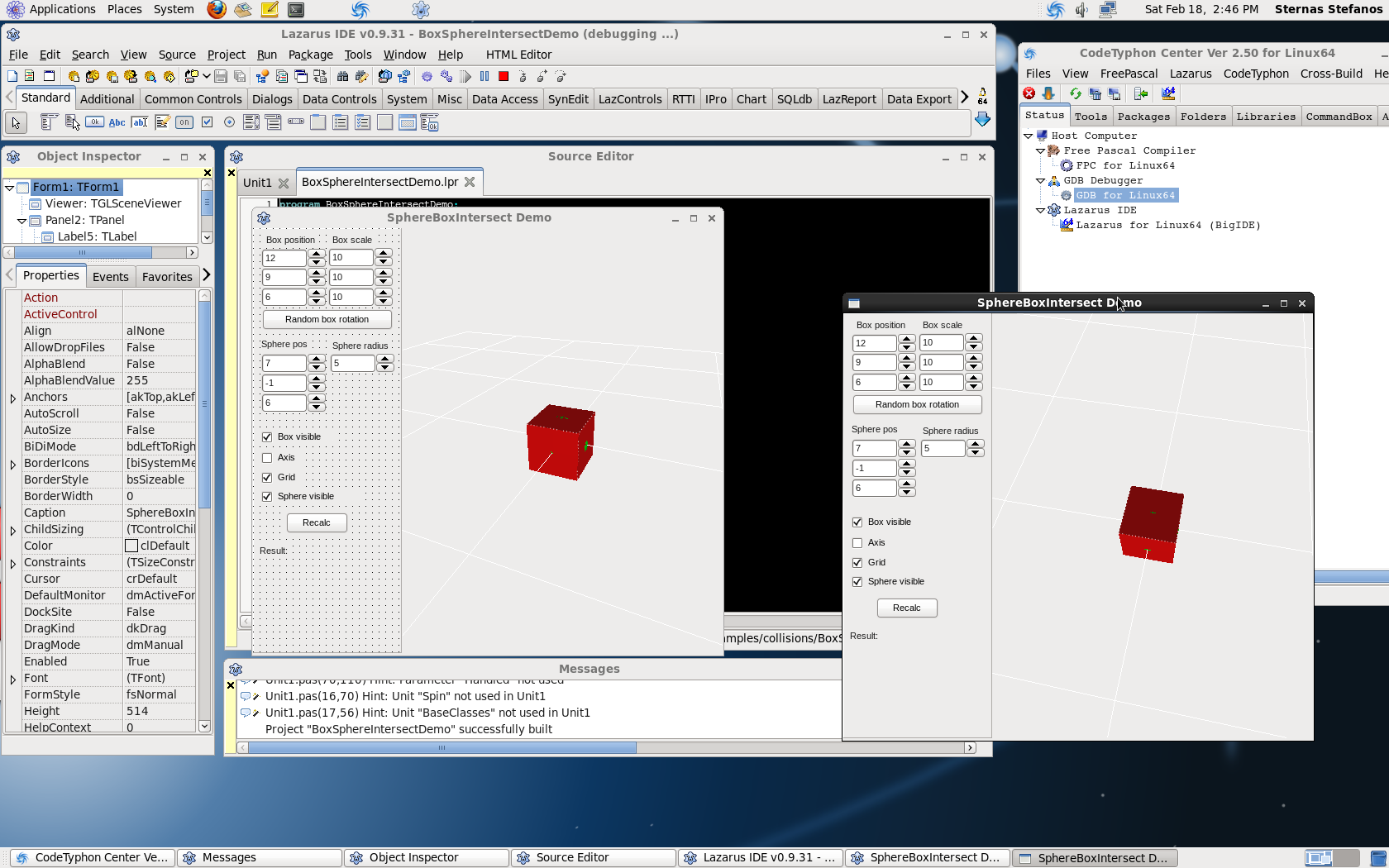Click the Object Inspector properties vertical scrollbar
The width and height of the screenshot is (1389, 868).
pyautogui.click(x=205, y=511)
